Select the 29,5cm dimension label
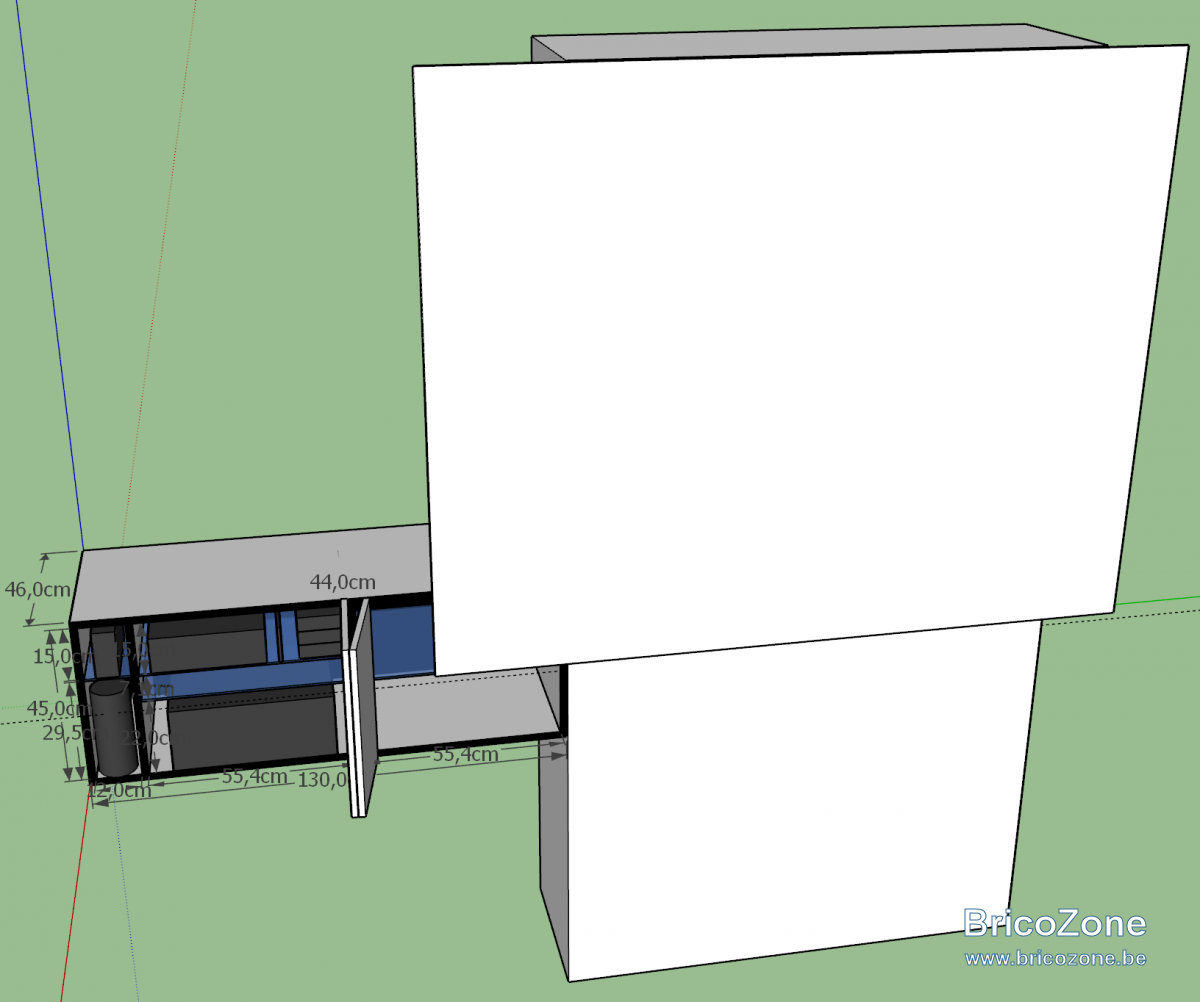 (60, 733)
